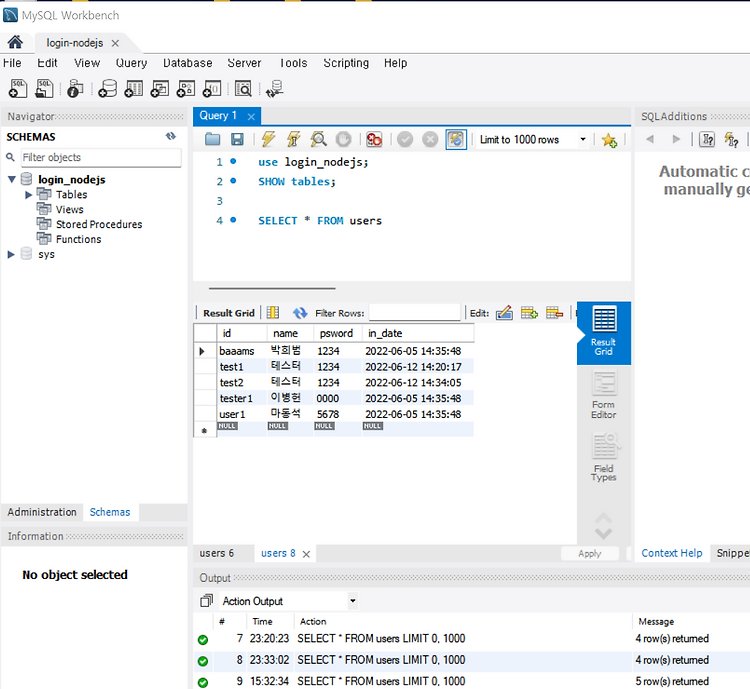Select Views tree item

click(x=69, y=210)
